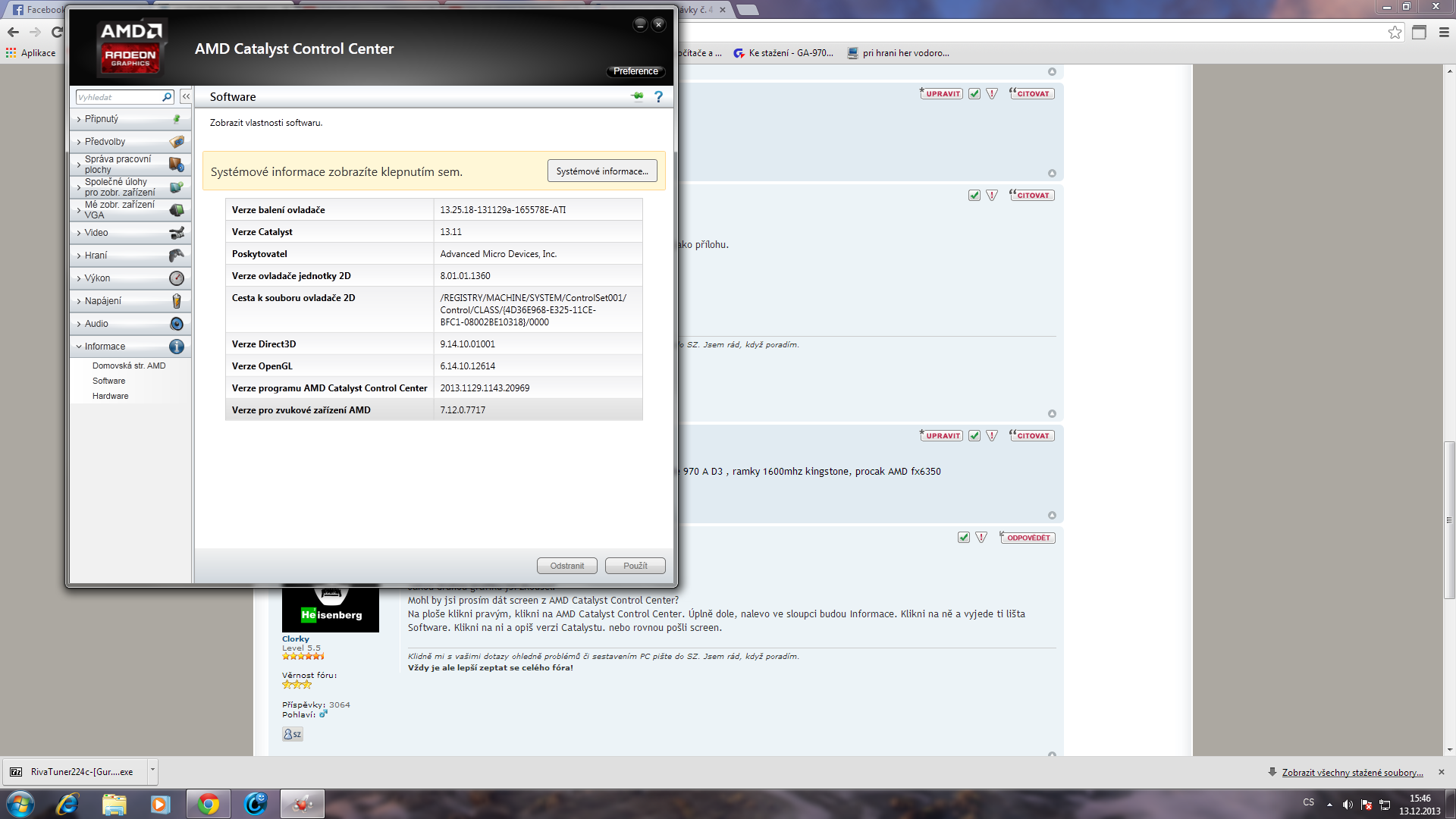Click Zobrazit všechny stažené soubory link
The height and width of the screenshot is (819, 1456).
tap(1352, 772)
